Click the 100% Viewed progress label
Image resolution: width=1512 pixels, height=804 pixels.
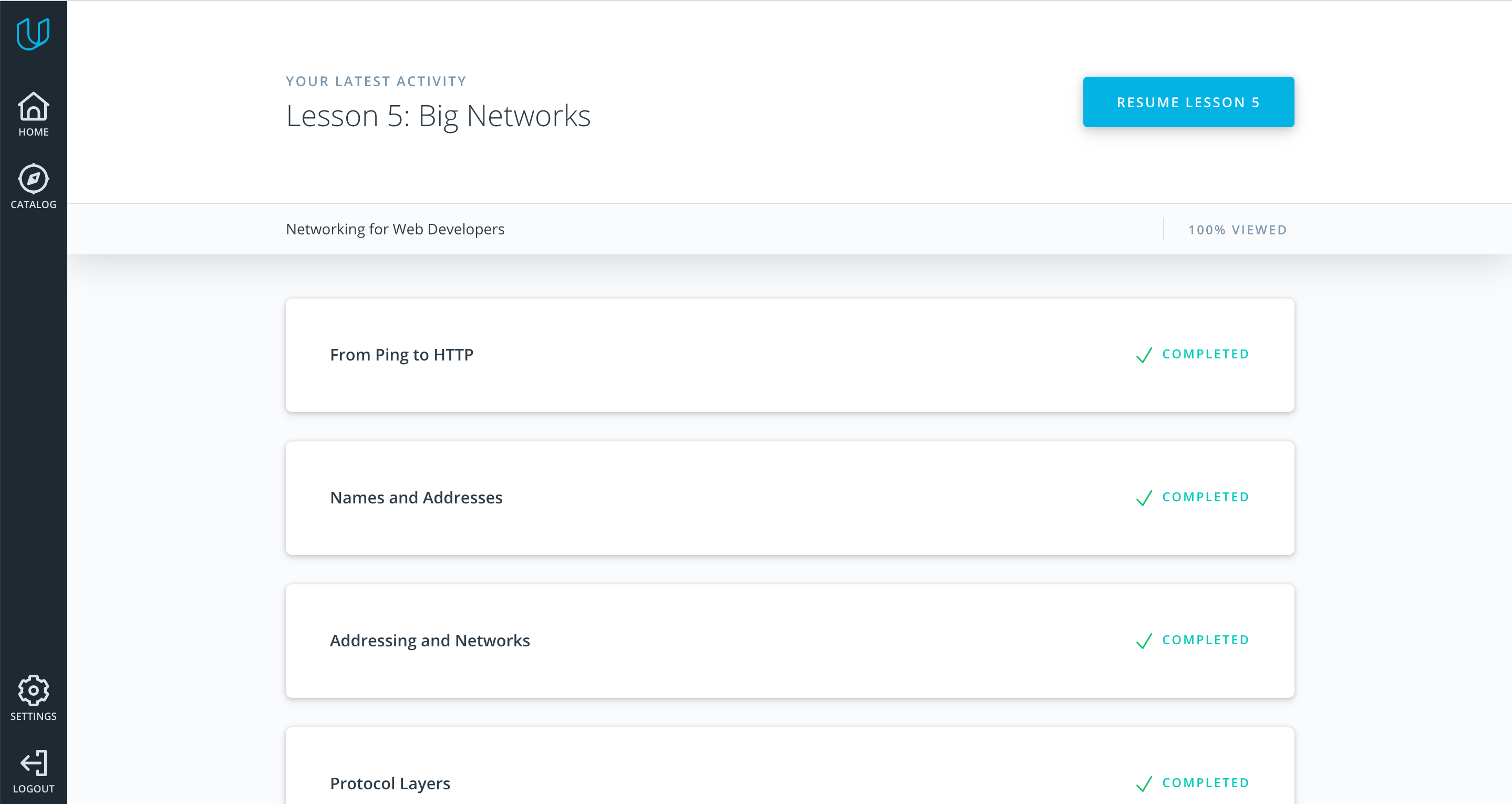(x=1237, y=230)
